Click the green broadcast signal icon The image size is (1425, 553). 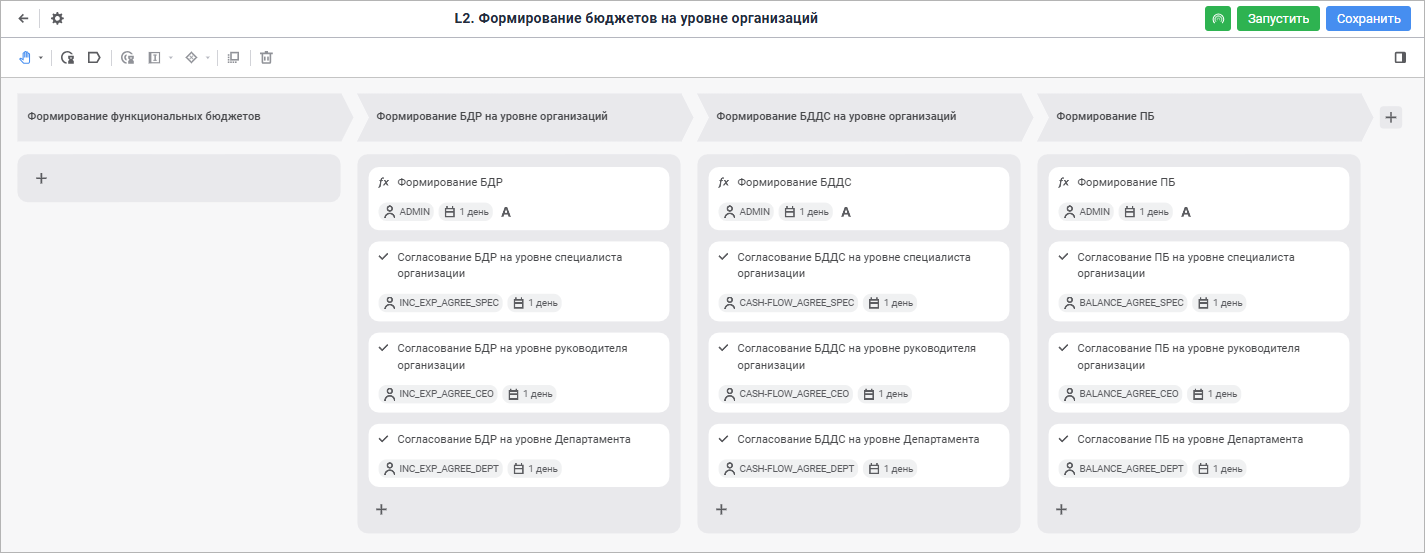click(1218, 18)
